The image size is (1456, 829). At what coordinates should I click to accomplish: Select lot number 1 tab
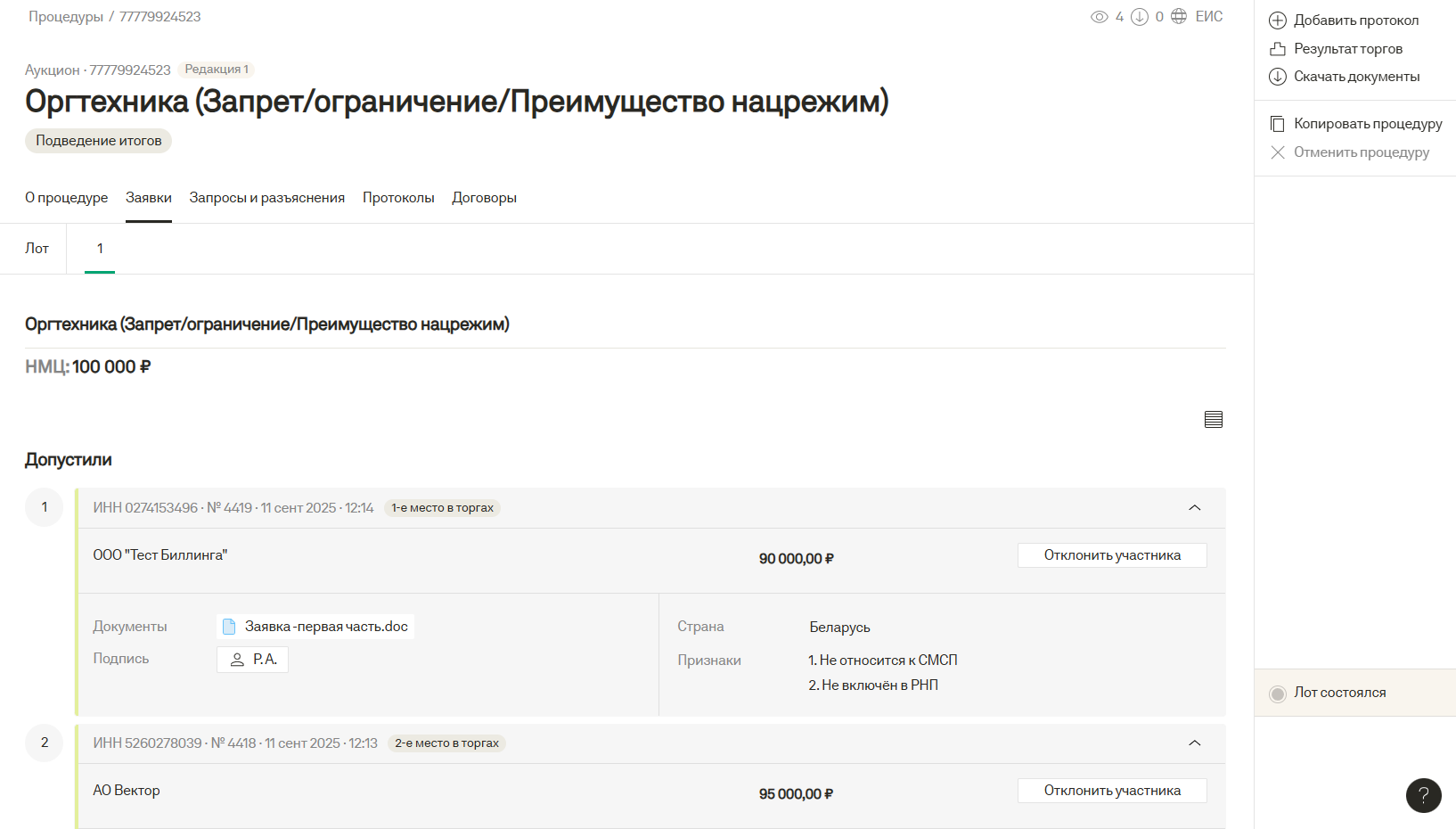[x=100, y=249]
